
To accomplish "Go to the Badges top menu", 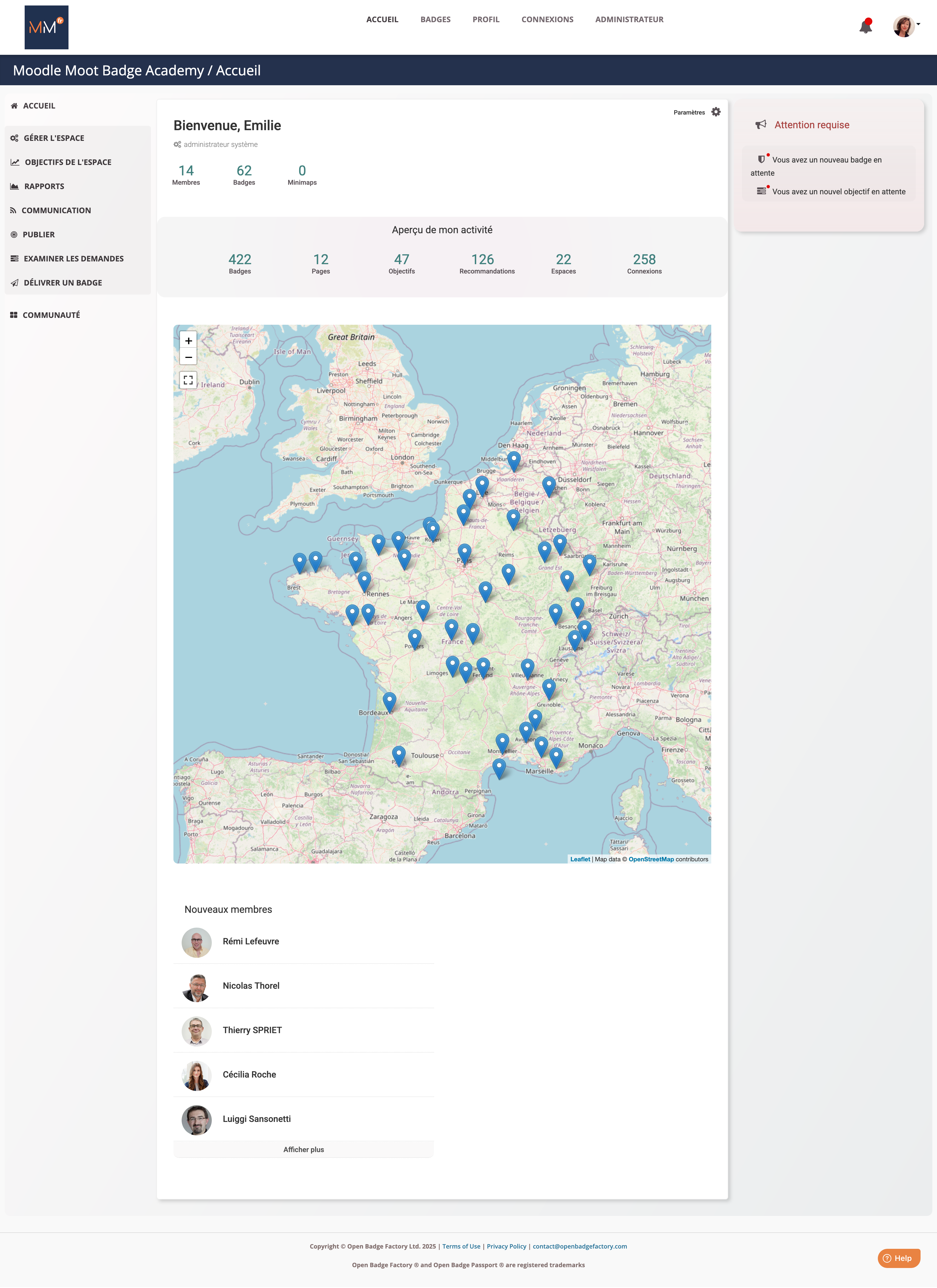I will coord(435,19).
